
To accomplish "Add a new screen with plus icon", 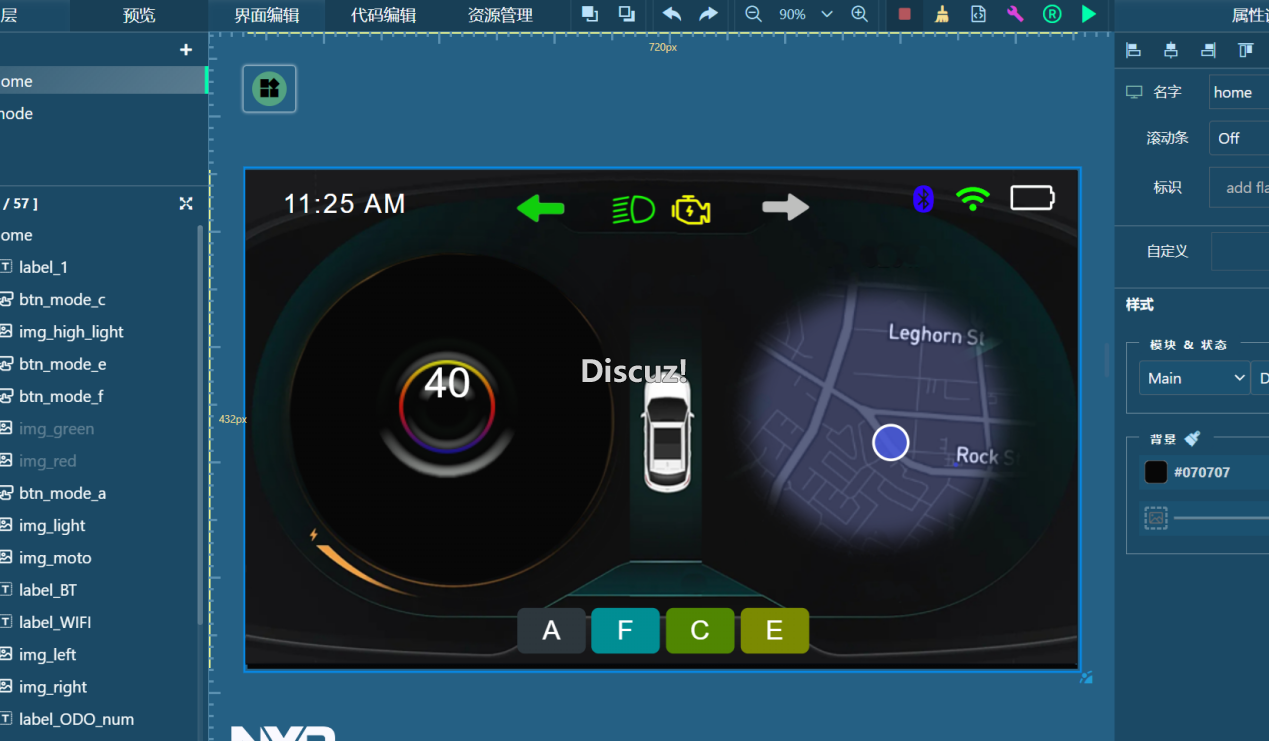I will (x=186, y=50).
